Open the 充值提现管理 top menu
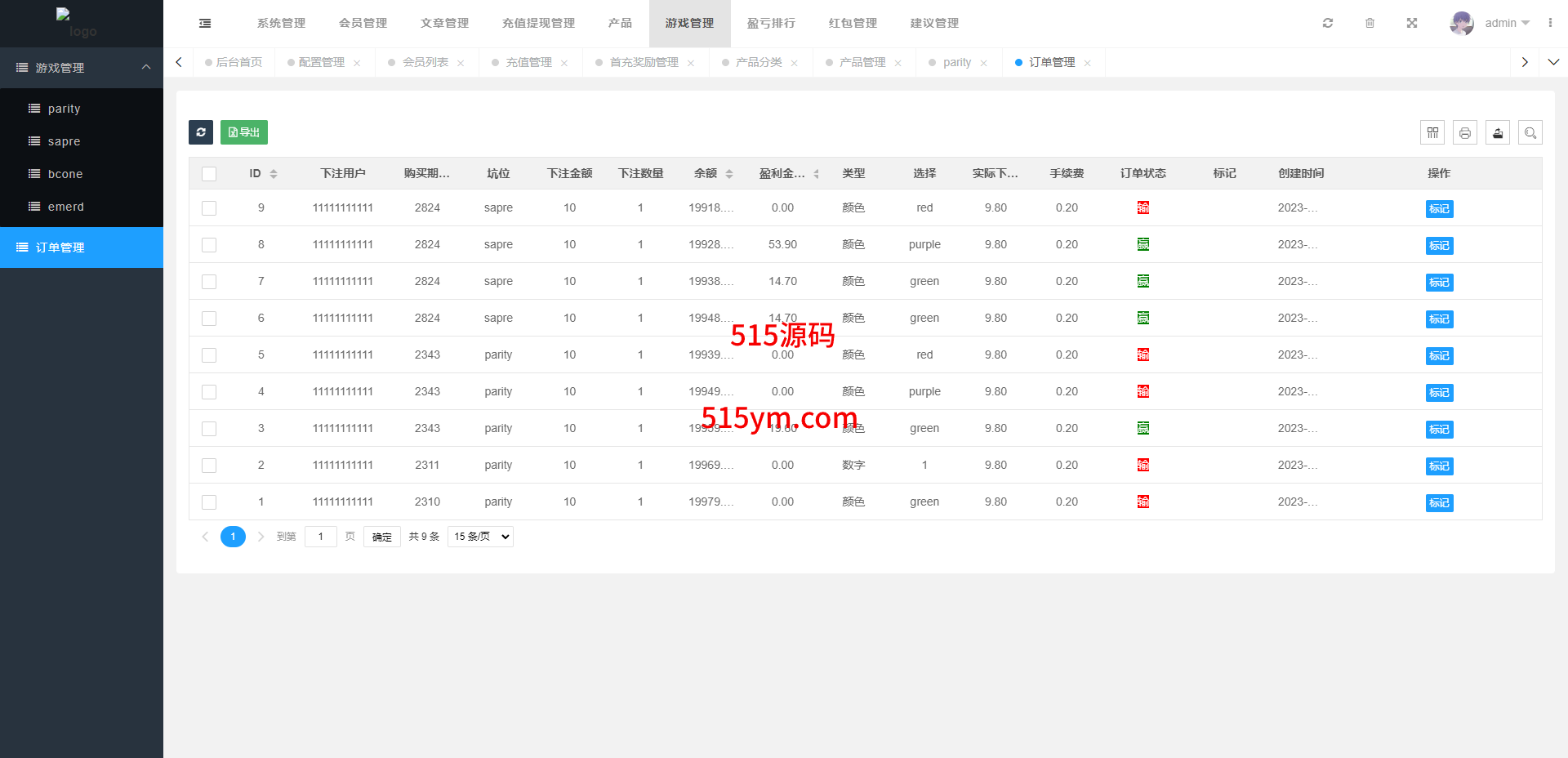The width and height of the screenshot is (1568, 758). pyautogui.click(x=538, y=23)
